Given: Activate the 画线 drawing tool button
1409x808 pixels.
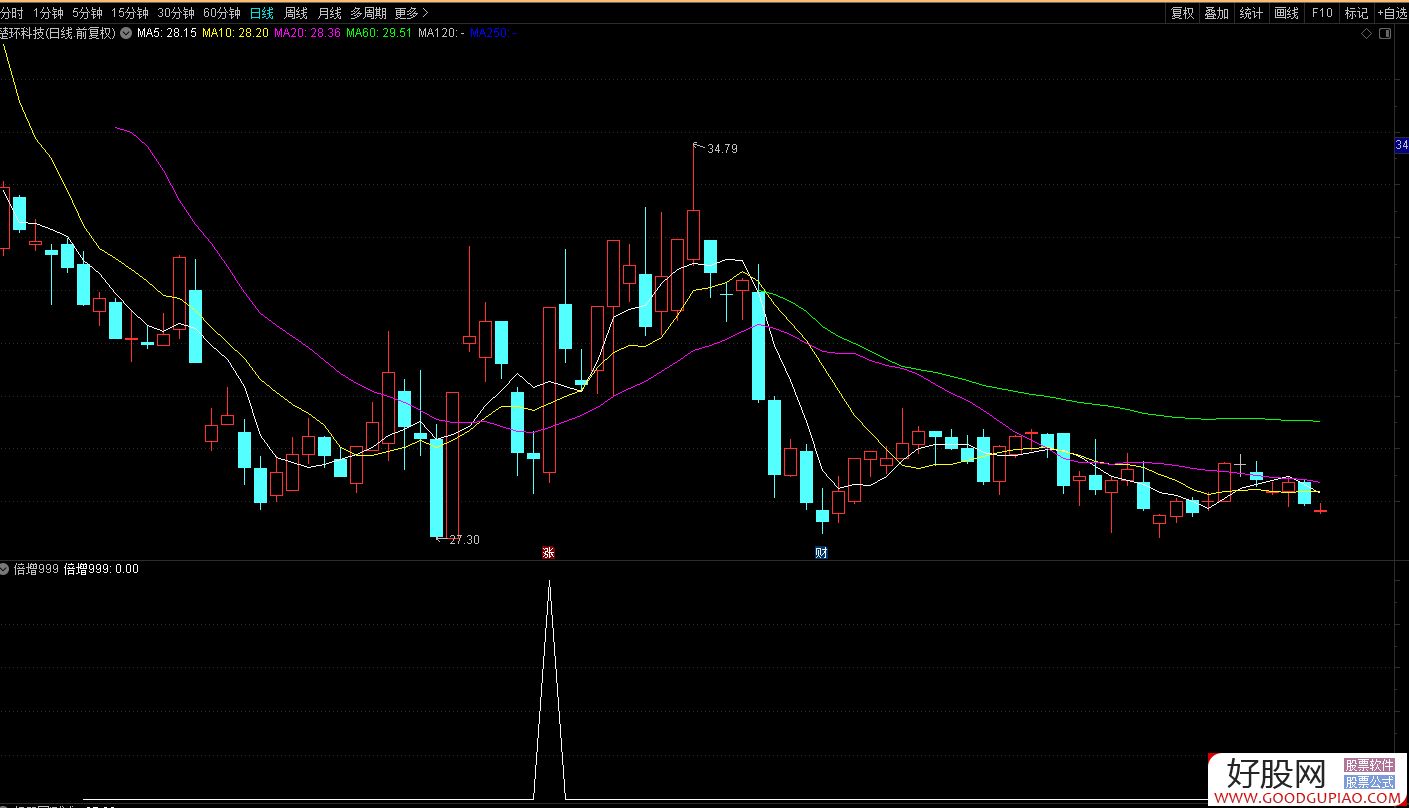Looking at the screenshot, I should pos(1286,13).
